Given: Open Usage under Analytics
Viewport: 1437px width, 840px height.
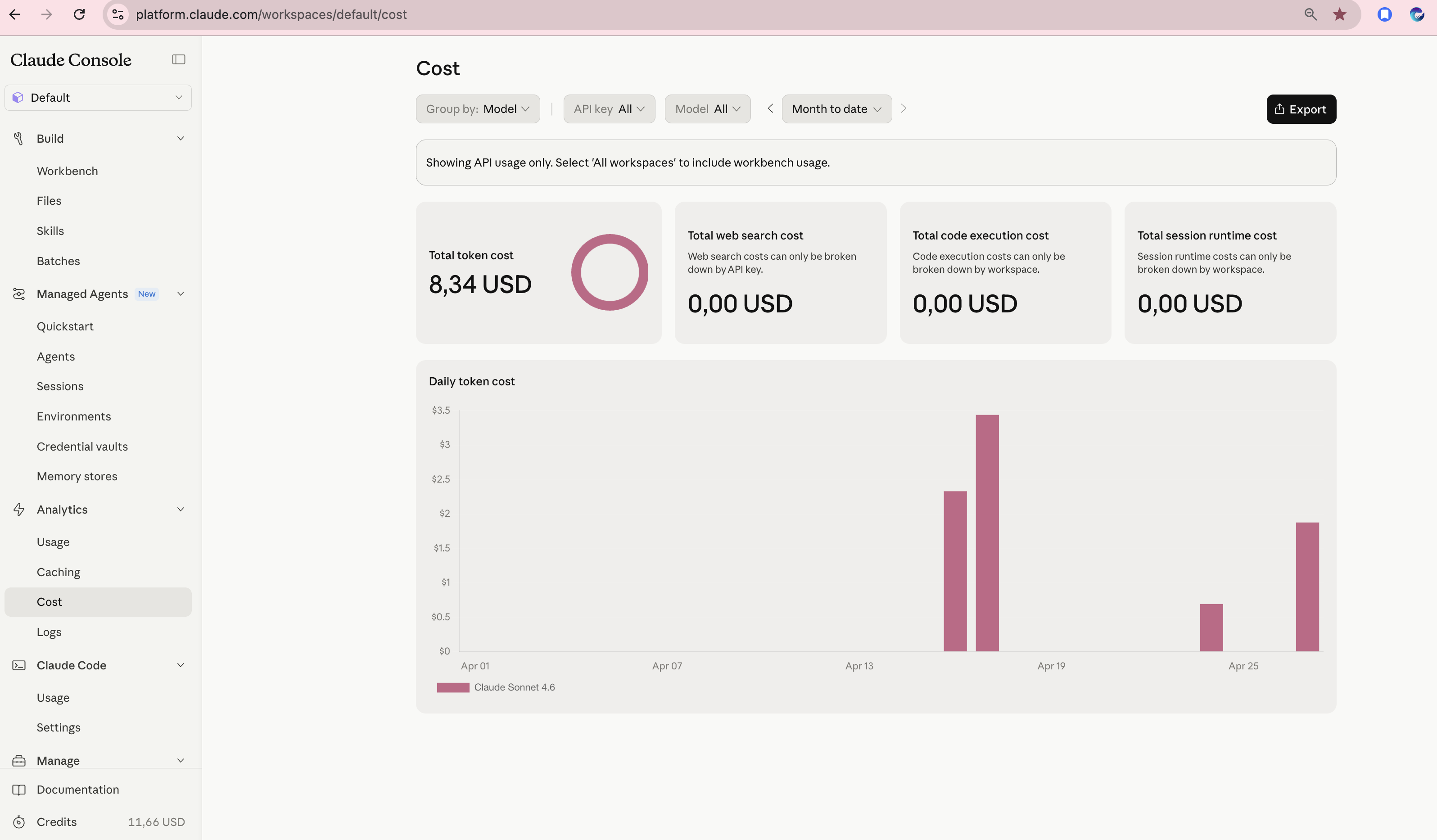Looking at the screenshot, I should [53, 542].
